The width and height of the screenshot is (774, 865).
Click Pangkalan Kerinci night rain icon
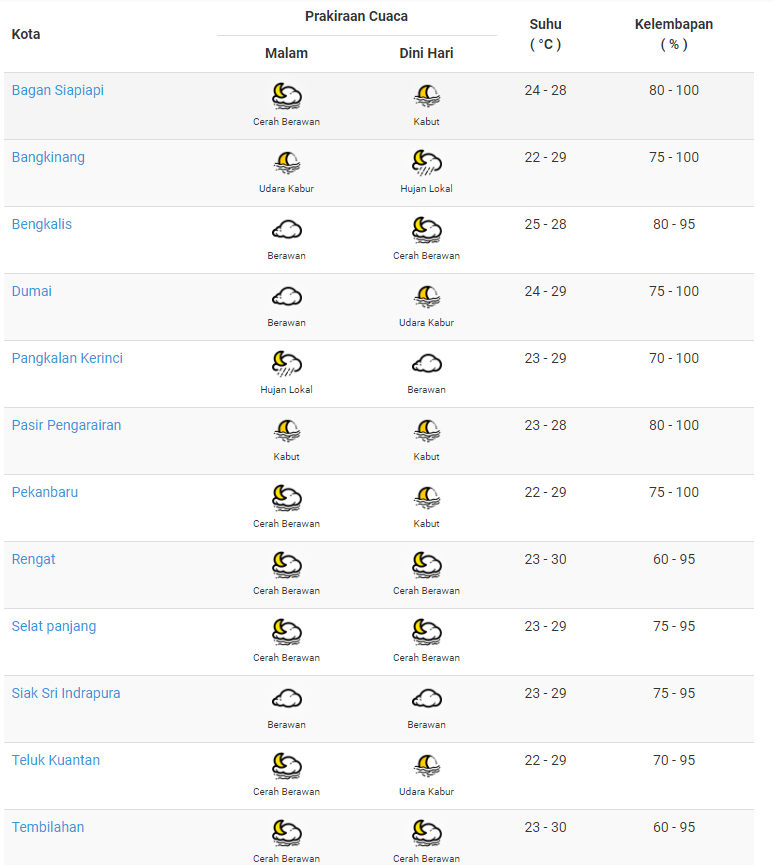[287, 364]
